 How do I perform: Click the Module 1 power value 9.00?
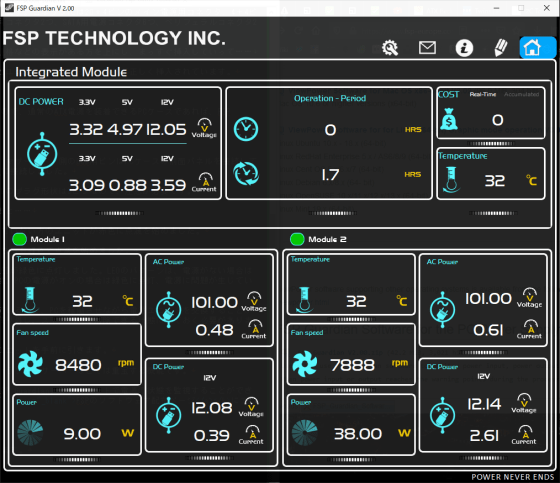[x=82, y=434]
